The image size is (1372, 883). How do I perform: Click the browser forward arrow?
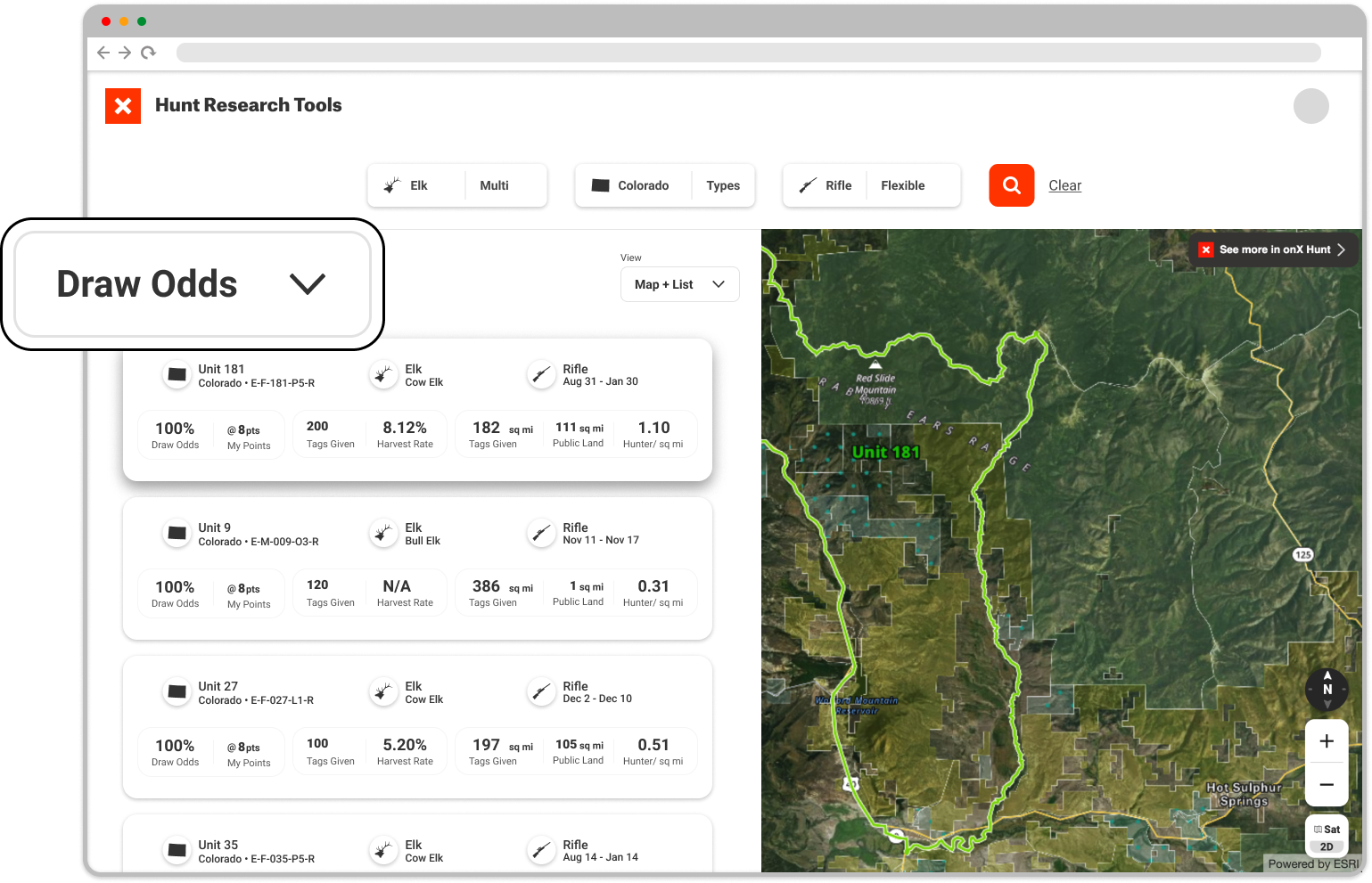coord(125,53)
